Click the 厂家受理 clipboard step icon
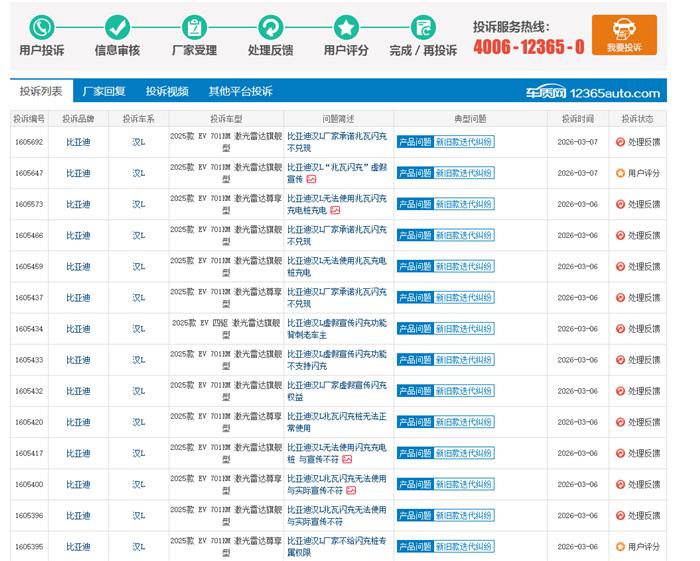The height and width of the screenshot is (561, 700). (195, 27)
